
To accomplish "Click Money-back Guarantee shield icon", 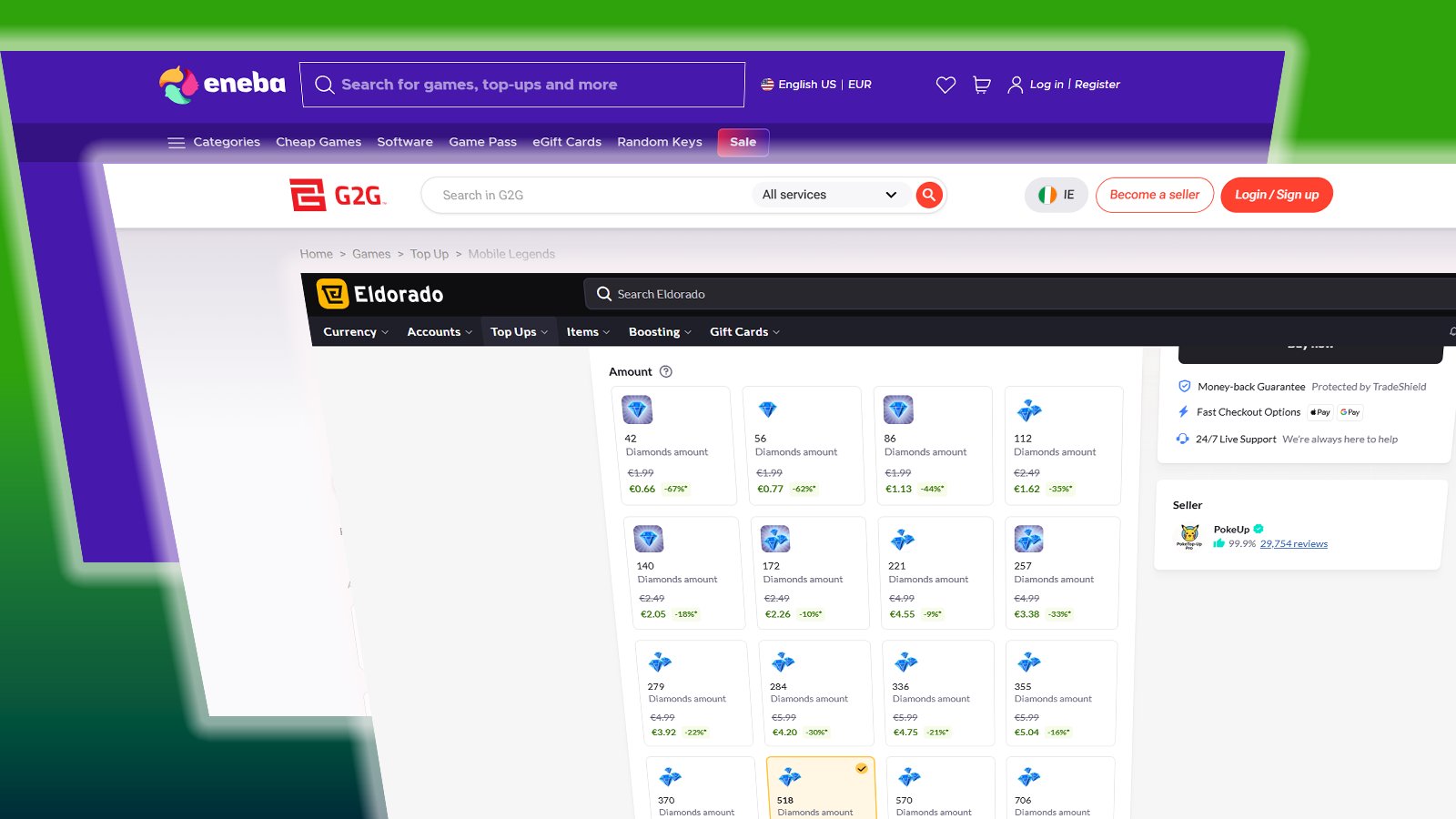I will click(1184, 386).
